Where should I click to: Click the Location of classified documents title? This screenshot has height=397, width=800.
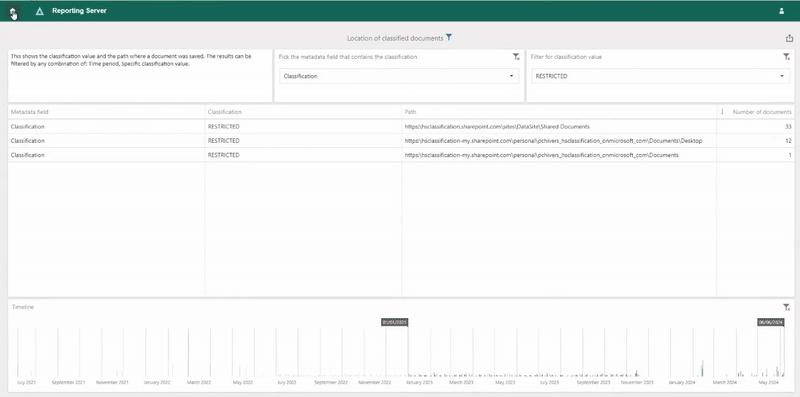[x=395, y=38]
